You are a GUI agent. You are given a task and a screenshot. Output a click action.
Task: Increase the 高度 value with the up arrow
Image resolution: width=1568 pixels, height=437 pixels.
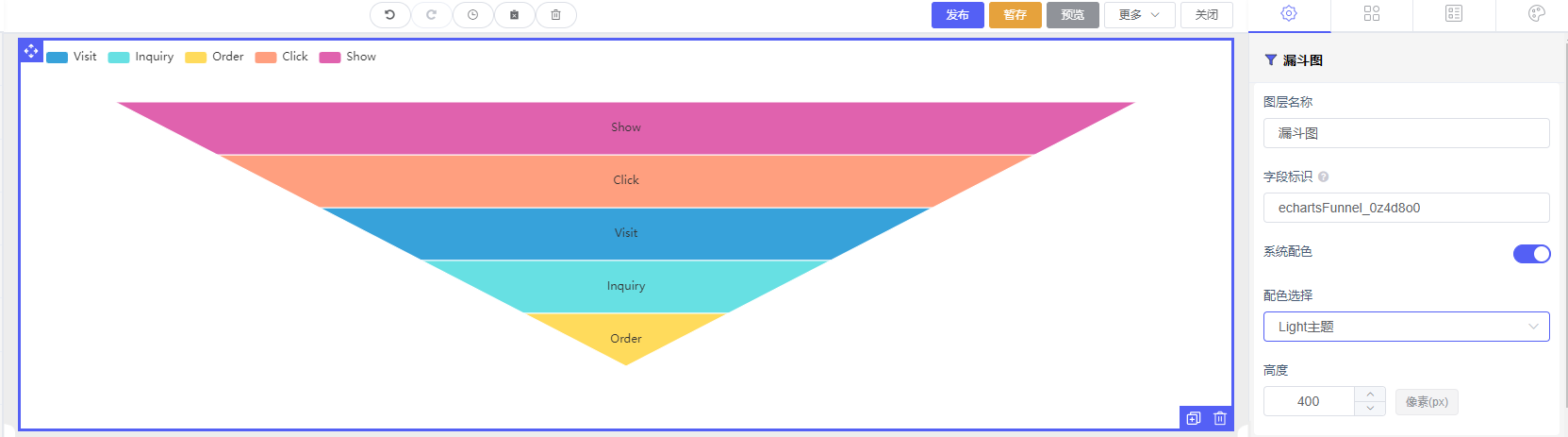1370,395
